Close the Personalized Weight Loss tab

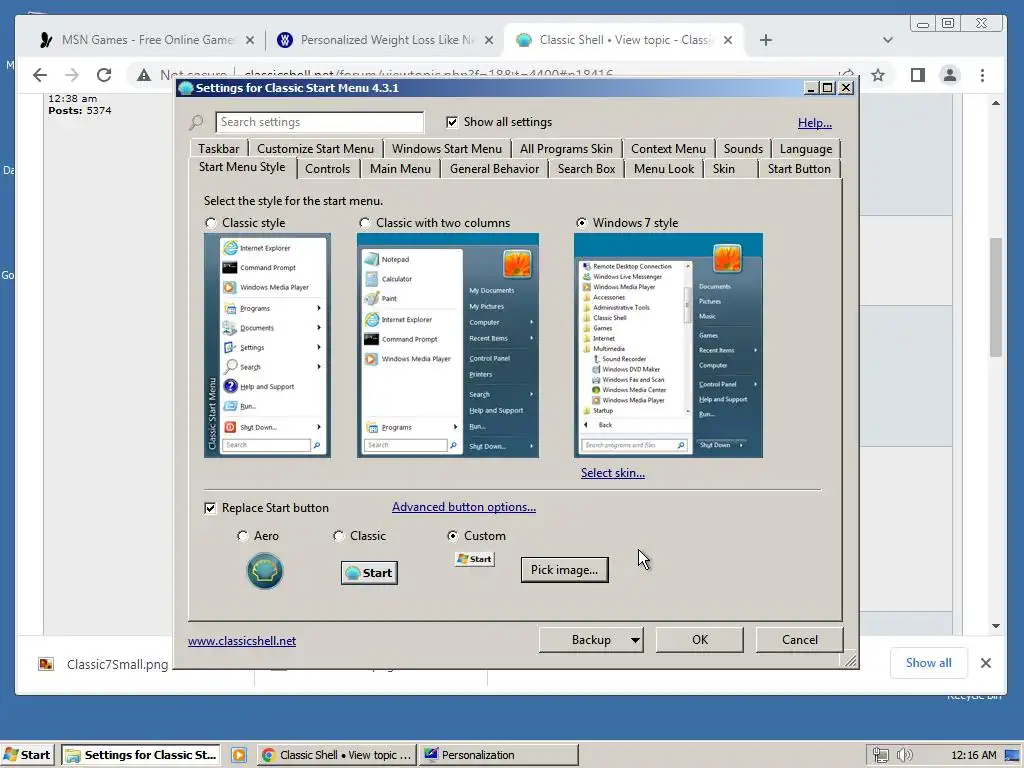(488, 40)
